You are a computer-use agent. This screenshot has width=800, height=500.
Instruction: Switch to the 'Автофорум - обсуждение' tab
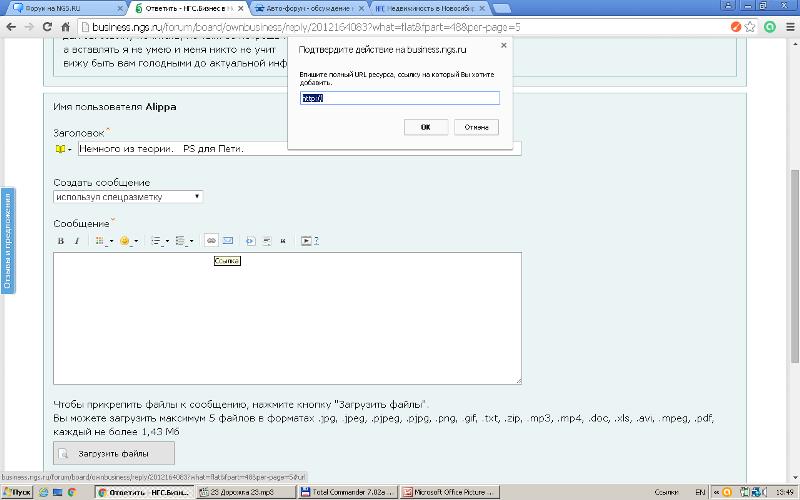pos(310,8)
